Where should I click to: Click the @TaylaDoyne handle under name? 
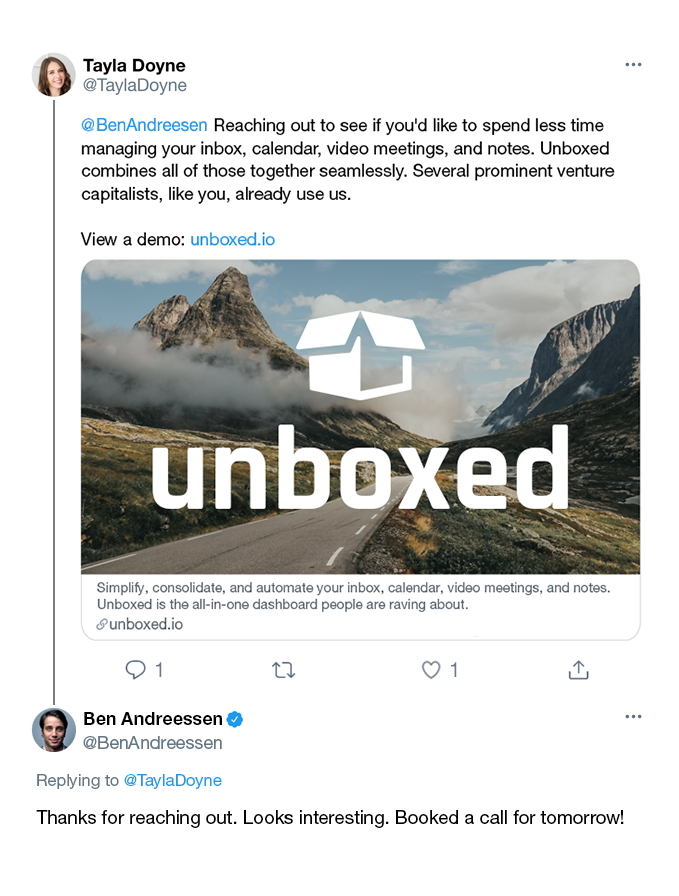tap(135, 86)
